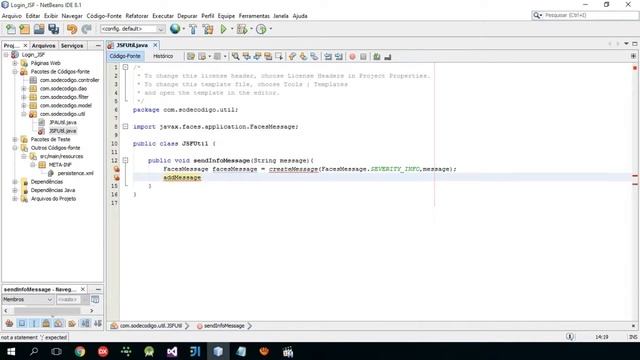
Task: Open the Membros dropdown in Navigator
Action: click(x=28, y=300)
